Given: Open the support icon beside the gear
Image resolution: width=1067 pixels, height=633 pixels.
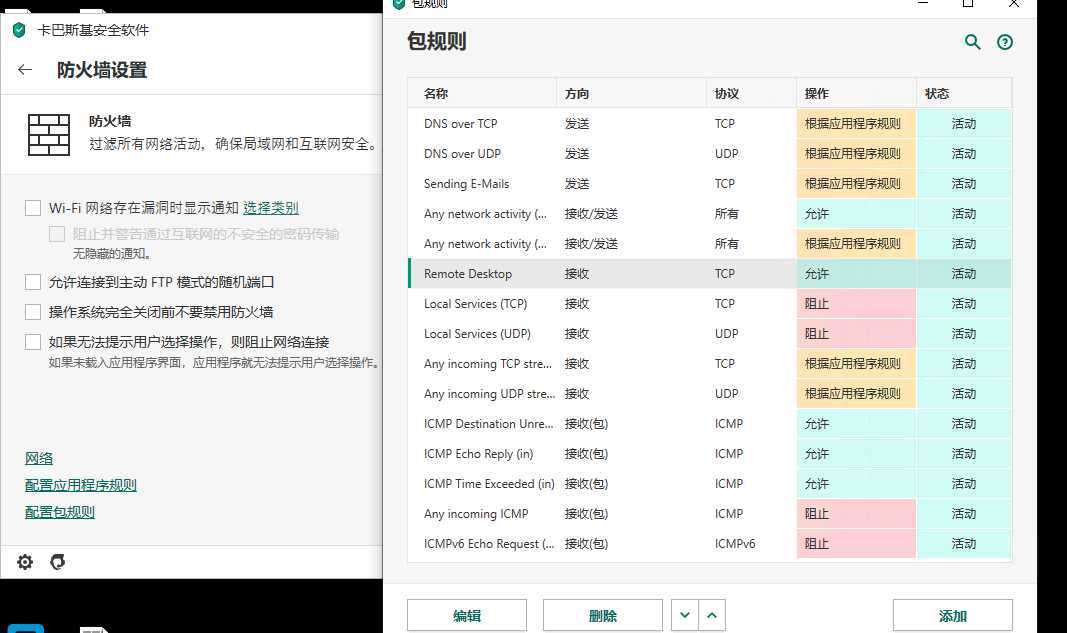Looking at the screenshot, I should point(58,562).
